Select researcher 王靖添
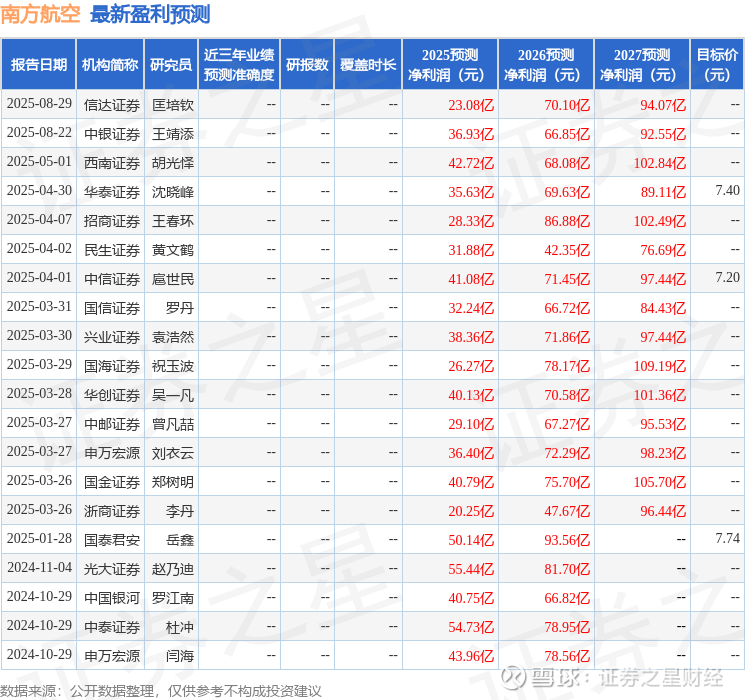 [172, 134]
